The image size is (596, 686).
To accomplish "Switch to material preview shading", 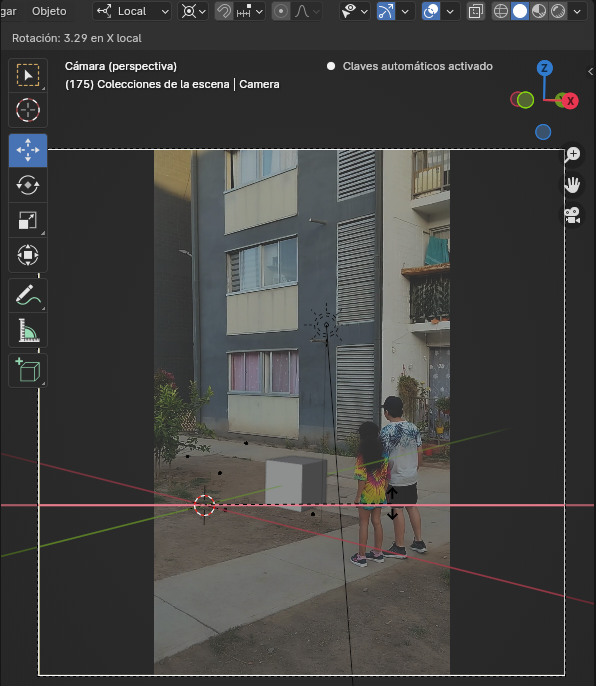I will (539, 11).
